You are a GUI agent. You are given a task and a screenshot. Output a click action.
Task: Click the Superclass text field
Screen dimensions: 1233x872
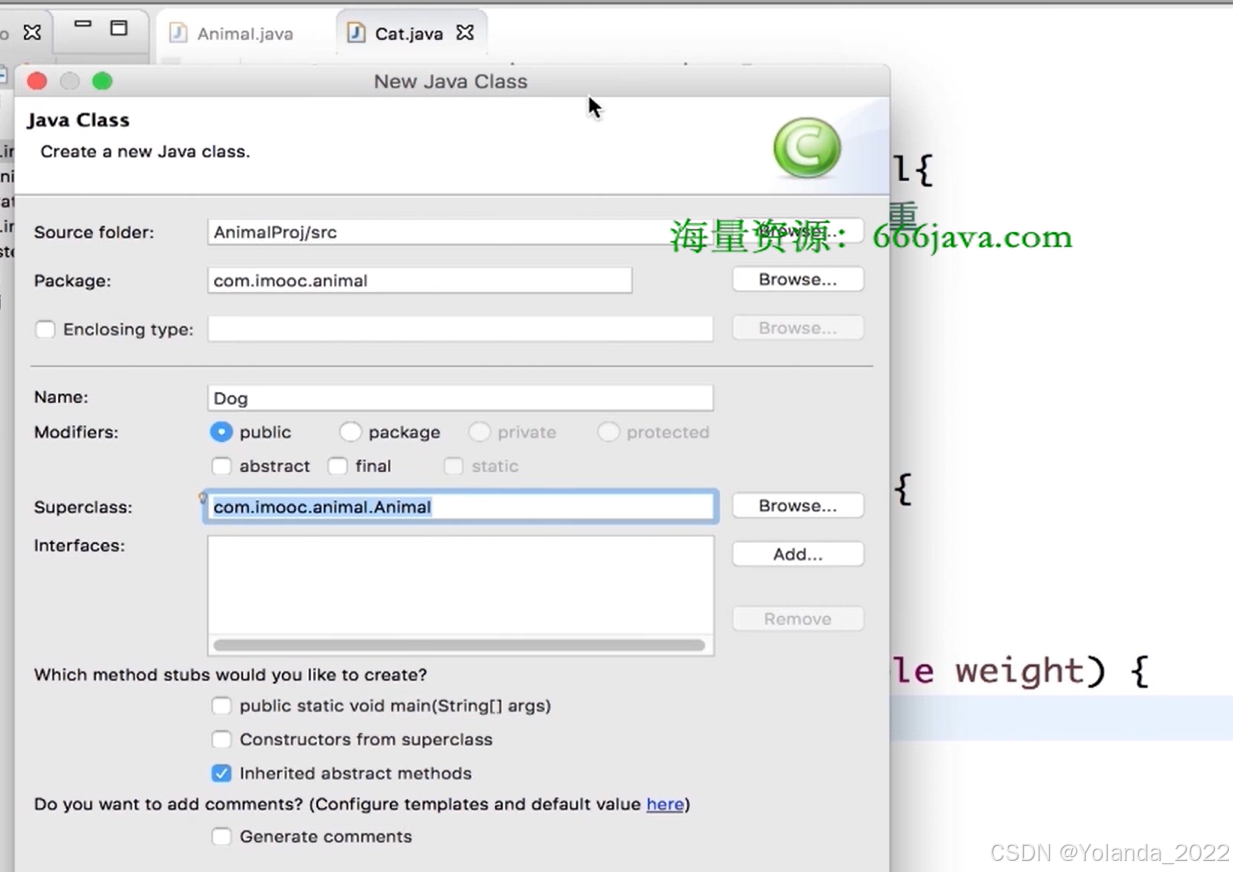coord(460,507)
